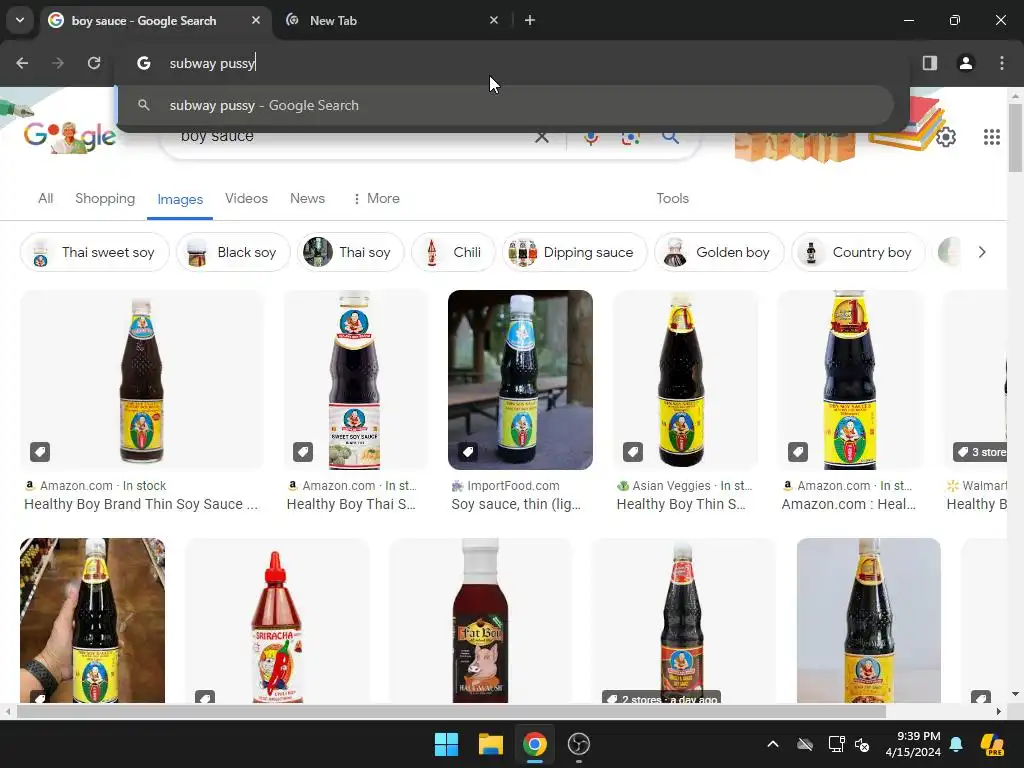Filter by Black soy chip

(233, 252)
